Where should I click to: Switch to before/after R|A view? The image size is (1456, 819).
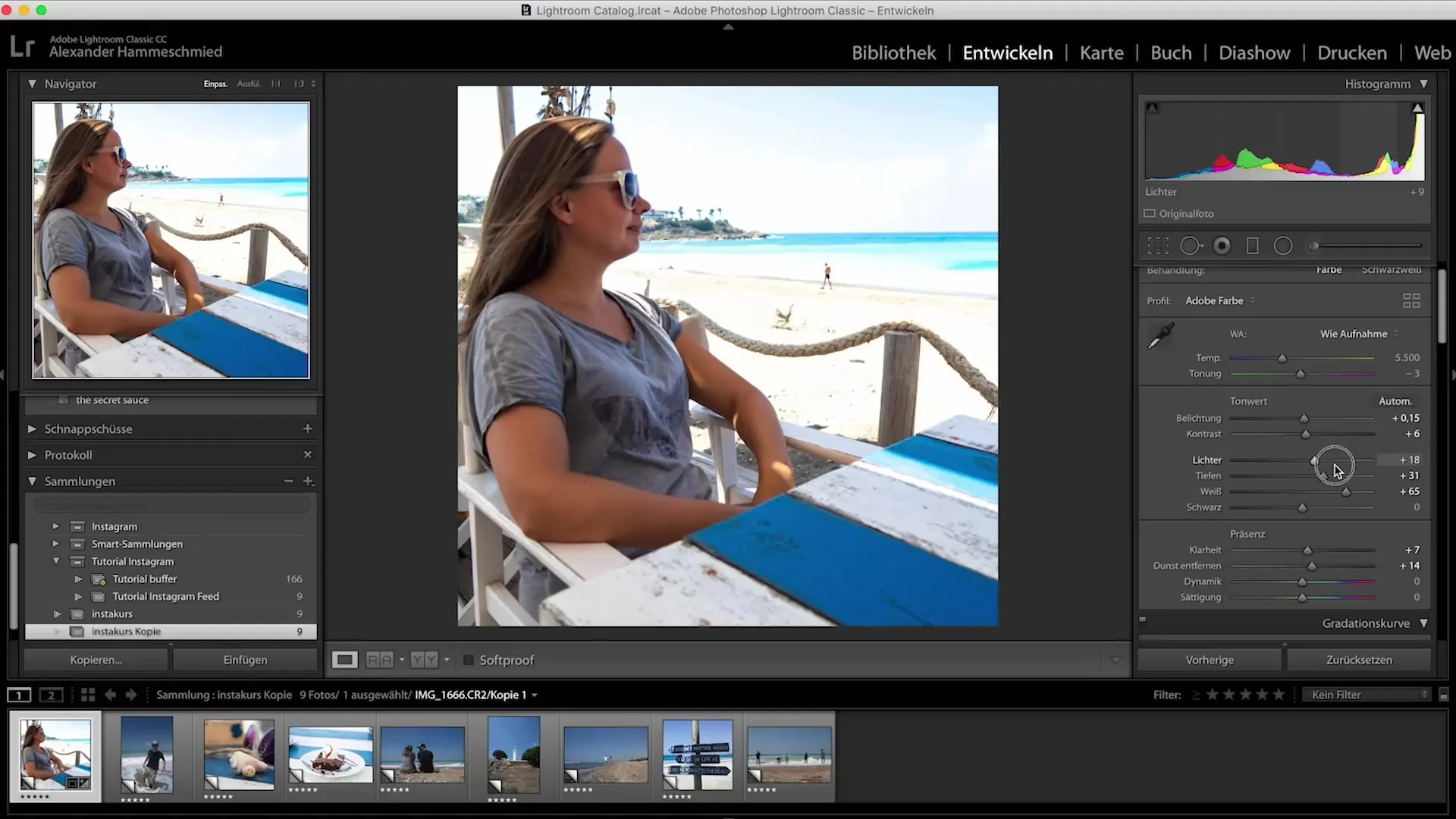[x=380, y=660]
